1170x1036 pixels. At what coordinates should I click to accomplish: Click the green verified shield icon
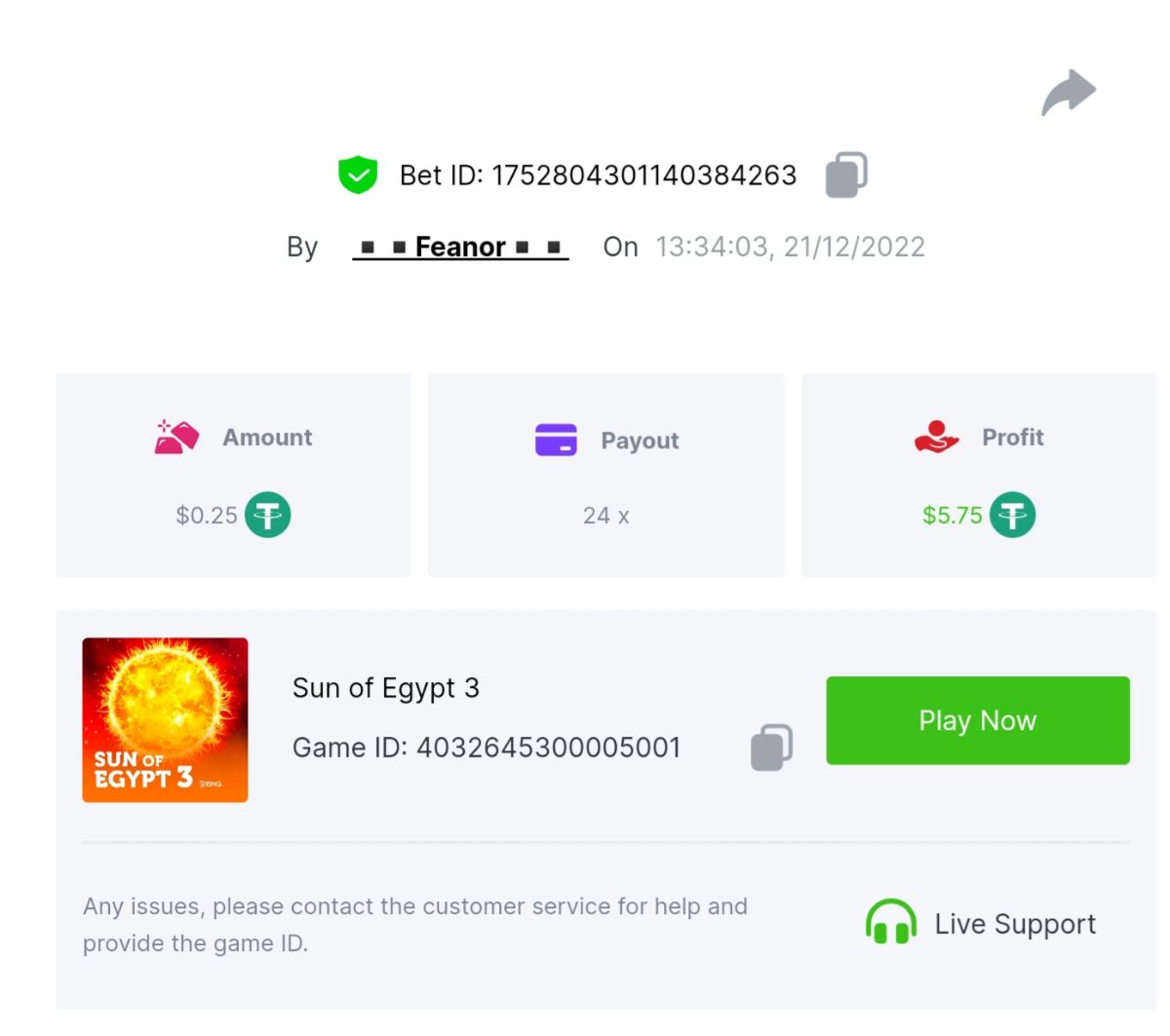point(358,175)
